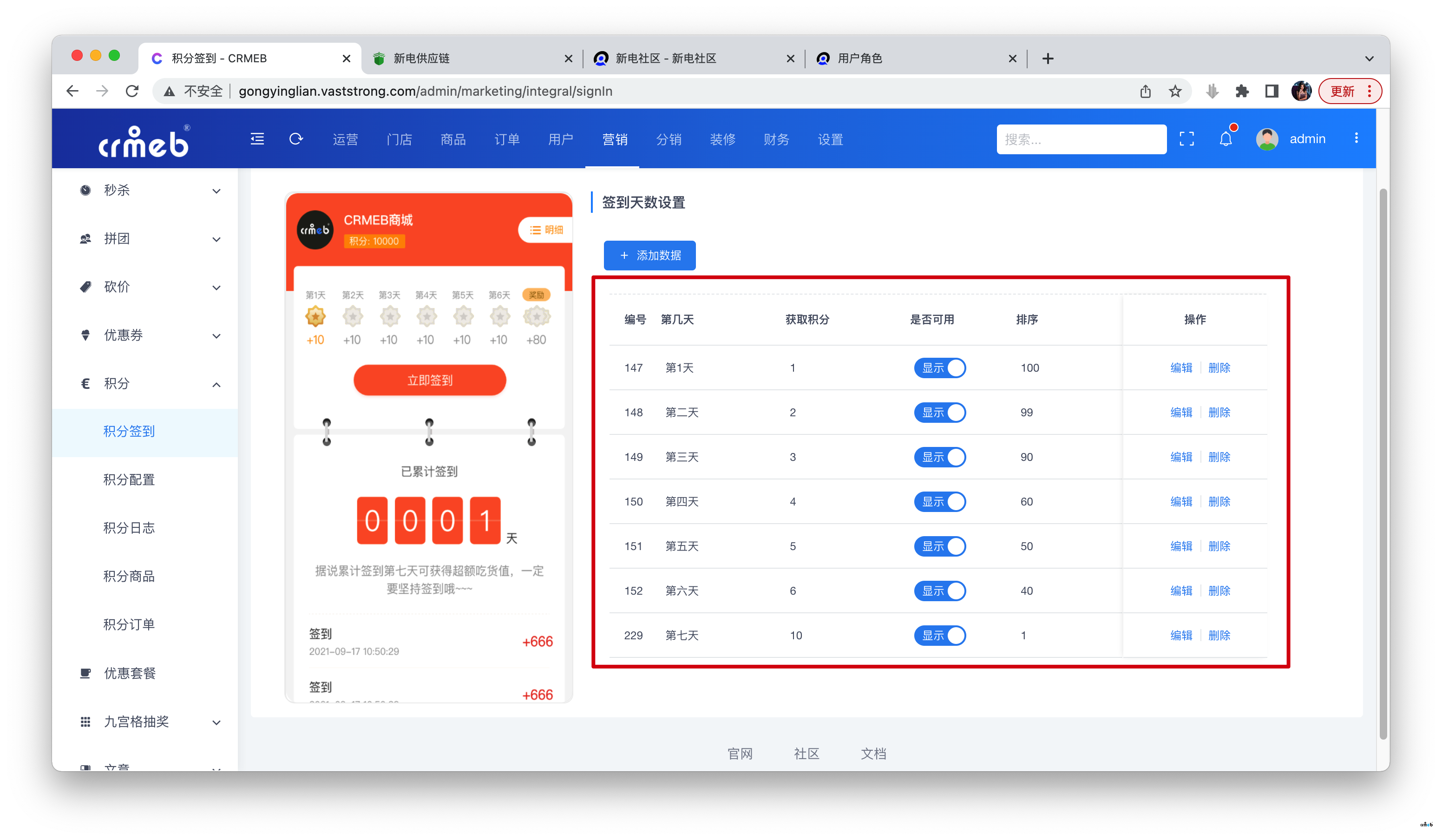Open 积分日志 in the sidebar
Image resolution: width=1442 pixels, height=840 pixels.
tap(129, 528)
